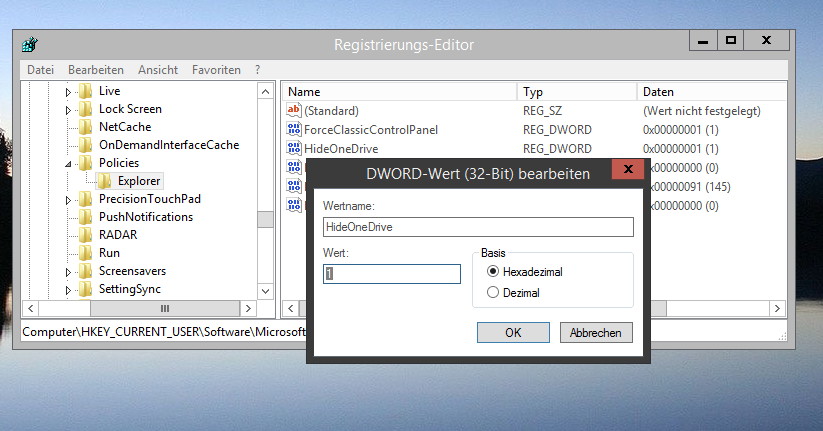Click the values pane scroll left arrow
823x431 pixels.
pyautogui.click(x=291, y=308)
